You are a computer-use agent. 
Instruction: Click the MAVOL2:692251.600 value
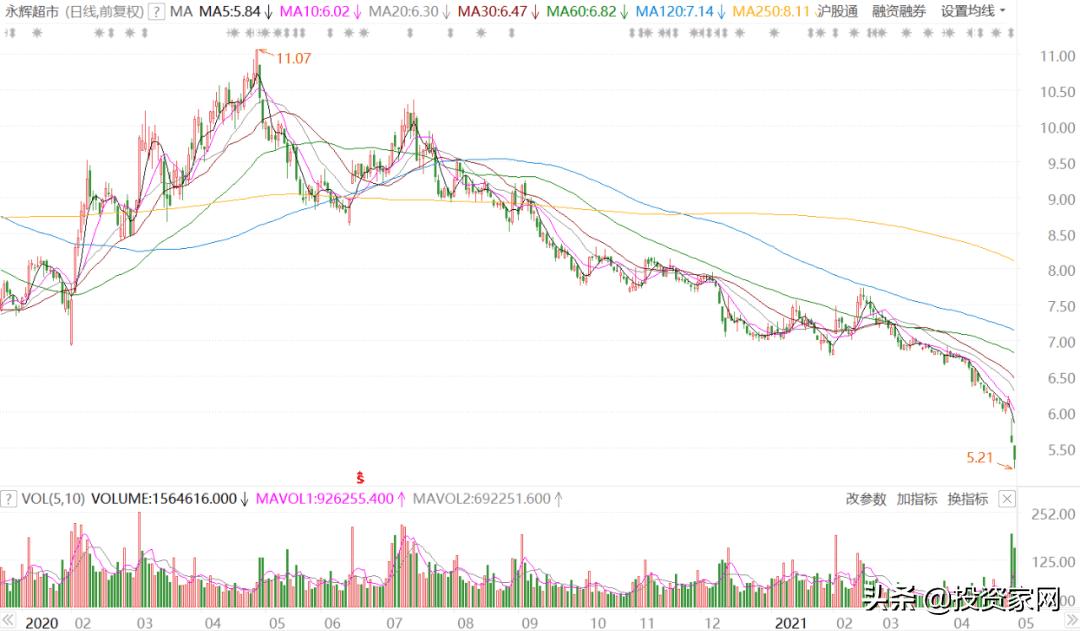[x=481, y=499]
